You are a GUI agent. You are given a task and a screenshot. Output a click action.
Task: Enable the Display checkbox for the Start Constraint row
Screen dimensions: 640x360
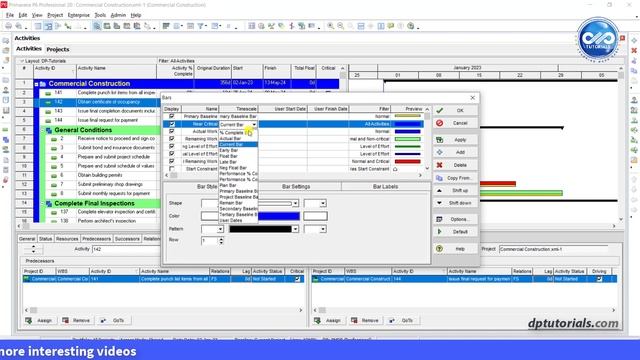pyautogui.click(x=172, y=169)
